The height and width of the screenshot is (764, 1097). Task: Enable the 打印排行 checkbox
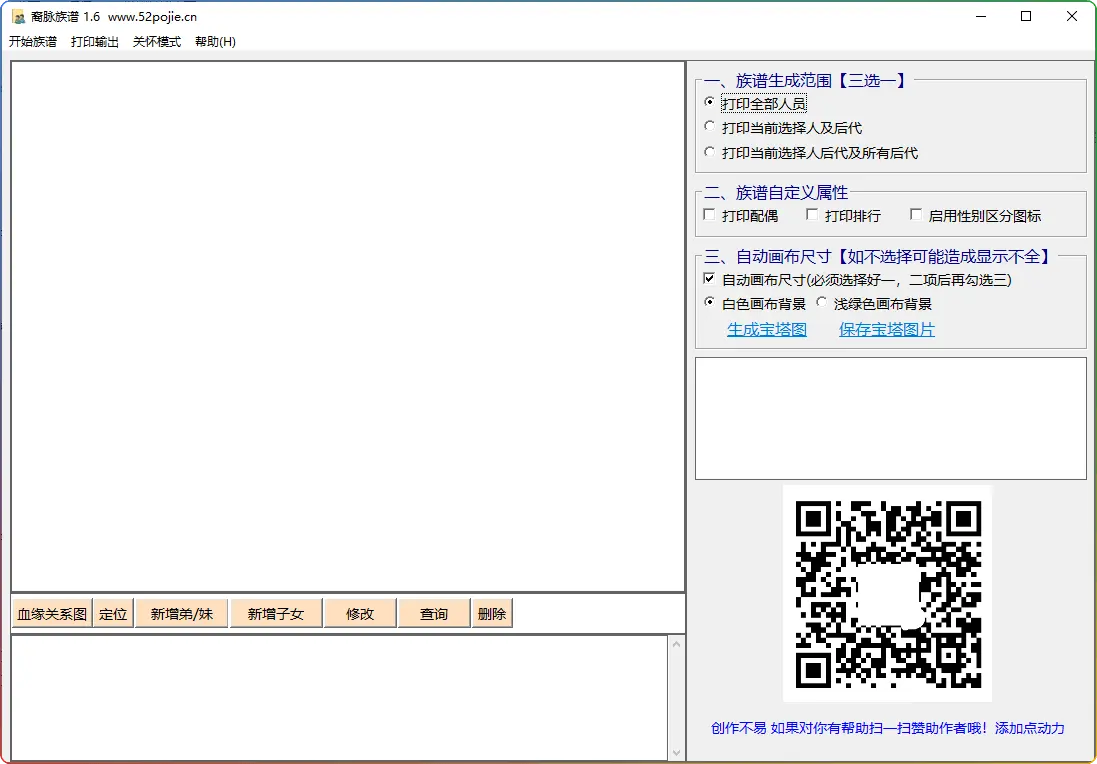813,215
